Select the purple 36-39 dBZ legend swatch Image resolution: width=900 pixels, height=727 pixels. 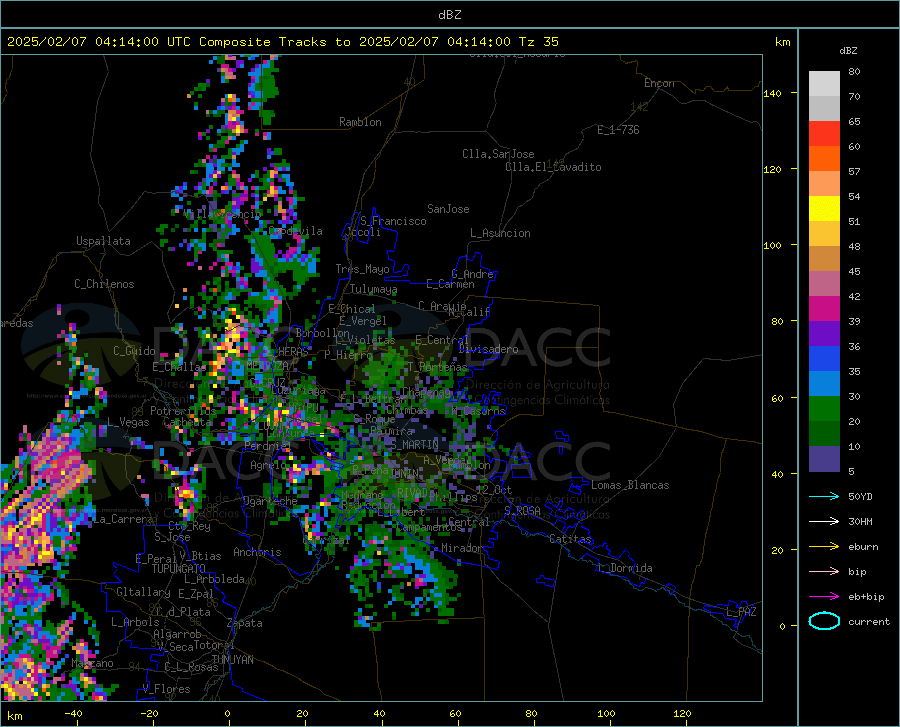click(x=824, y=334)
